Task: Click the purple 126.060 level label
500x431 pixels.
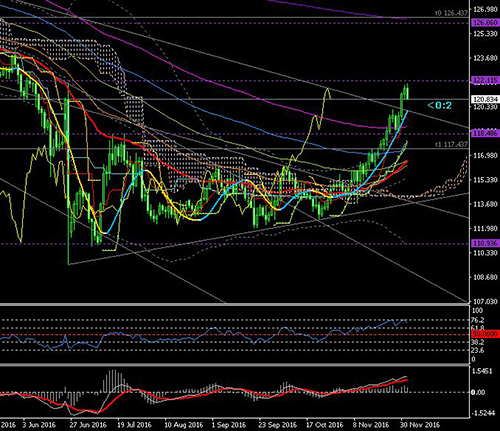Action: (485, 23)
